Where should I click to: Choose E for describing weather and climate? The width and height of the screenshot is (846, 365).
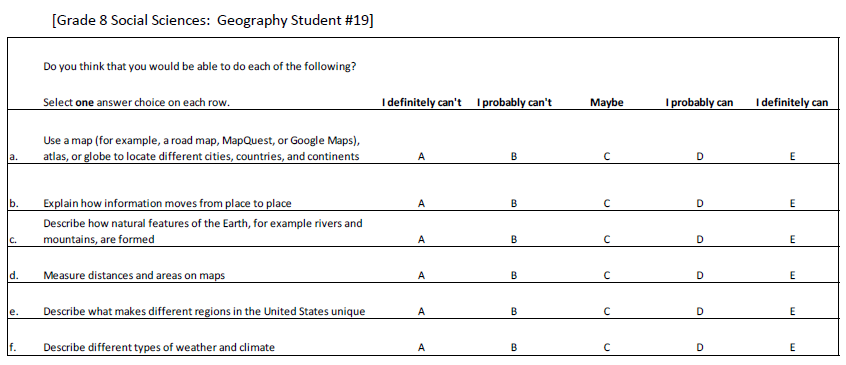pos(792,348)
